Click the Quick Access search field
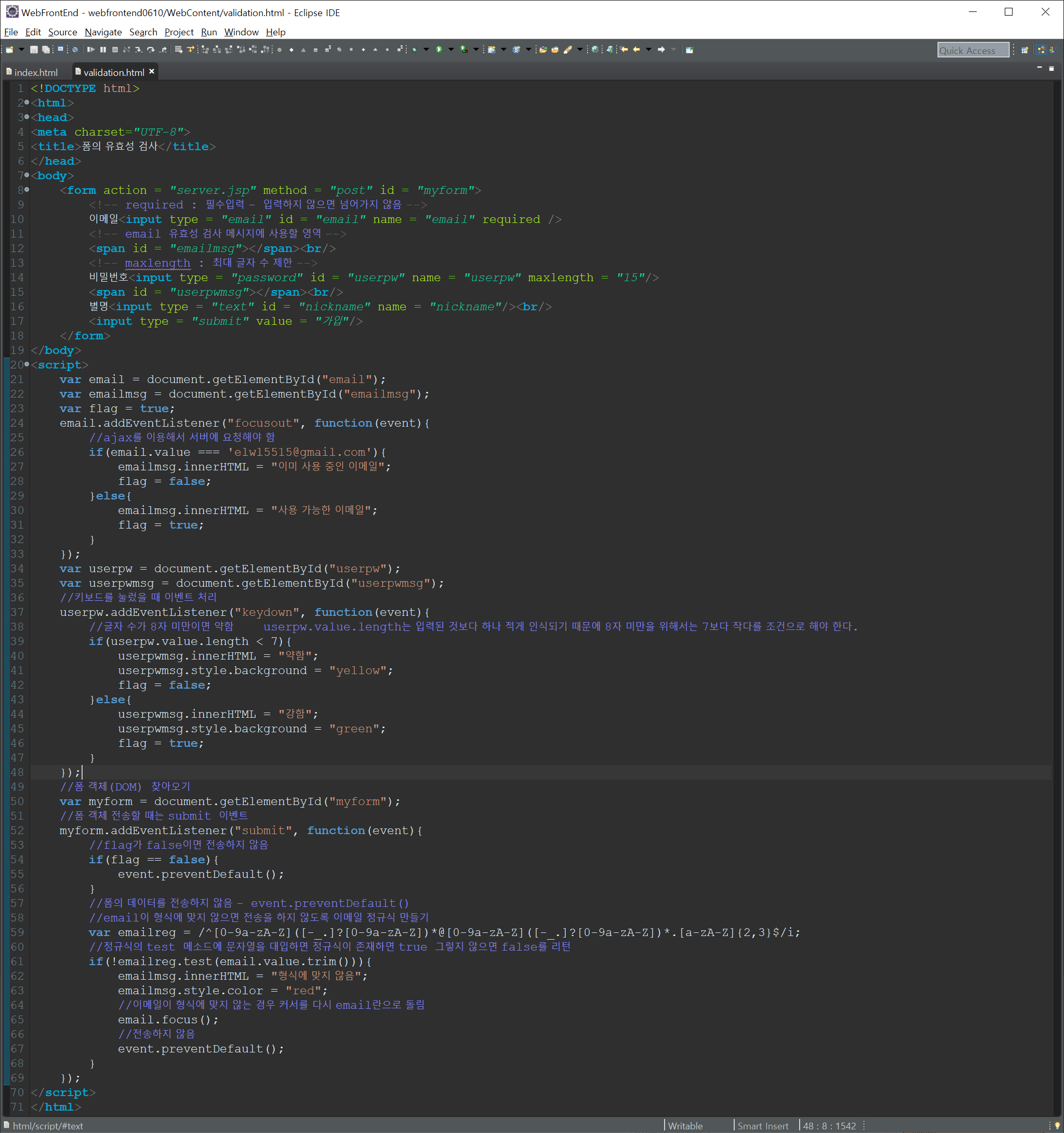The height and width of the screenshot is (1133, 1064). 973,50
